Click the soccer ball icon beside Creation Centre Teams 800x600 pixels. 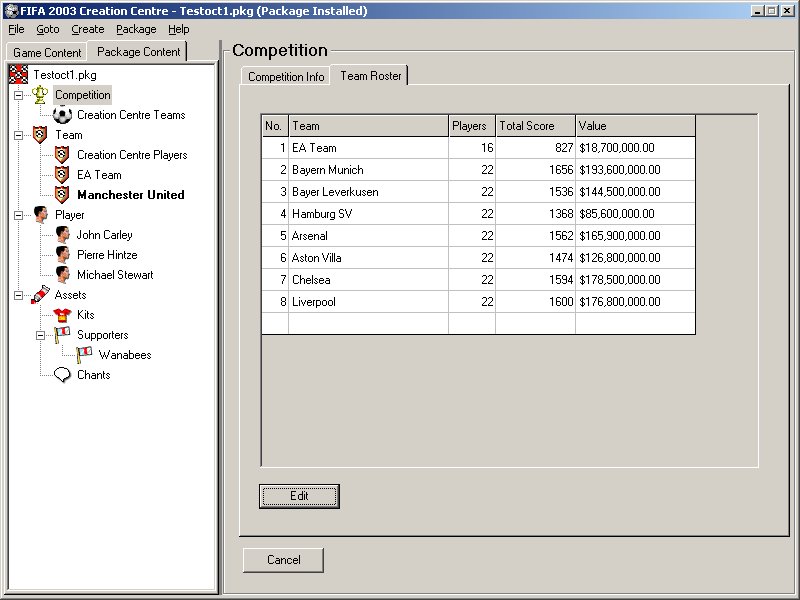(62, 115)
